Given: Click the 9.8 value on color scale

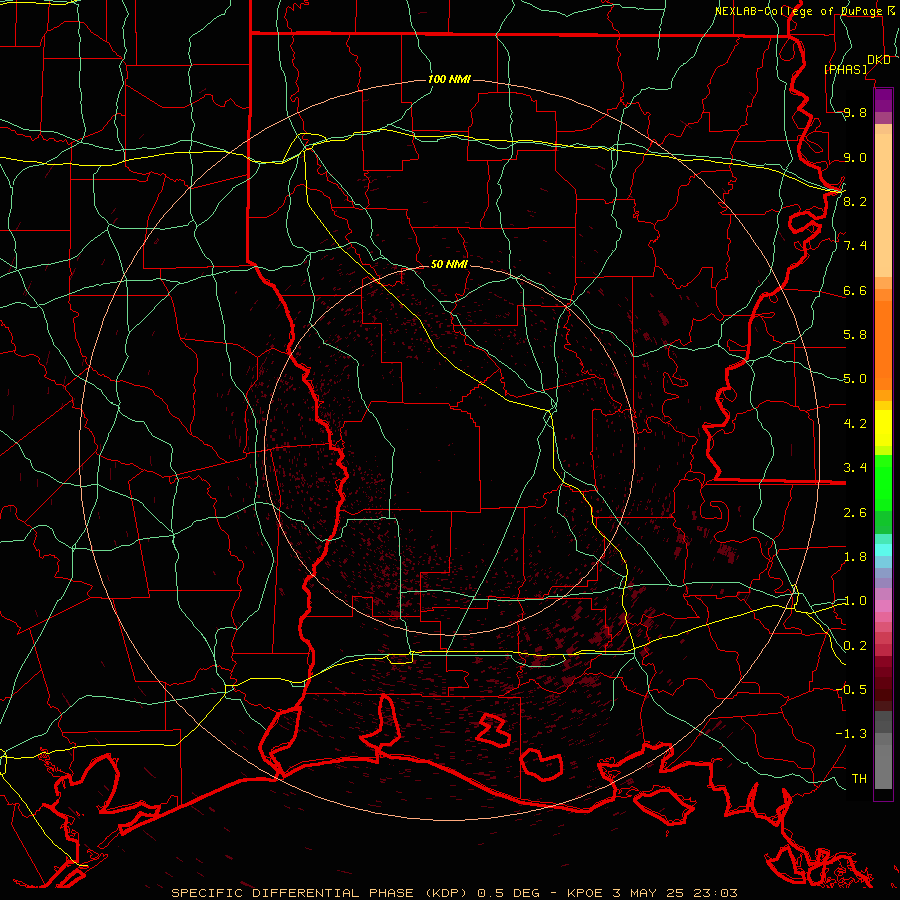Looking at the screenshot, I should [x=855, y=113].
